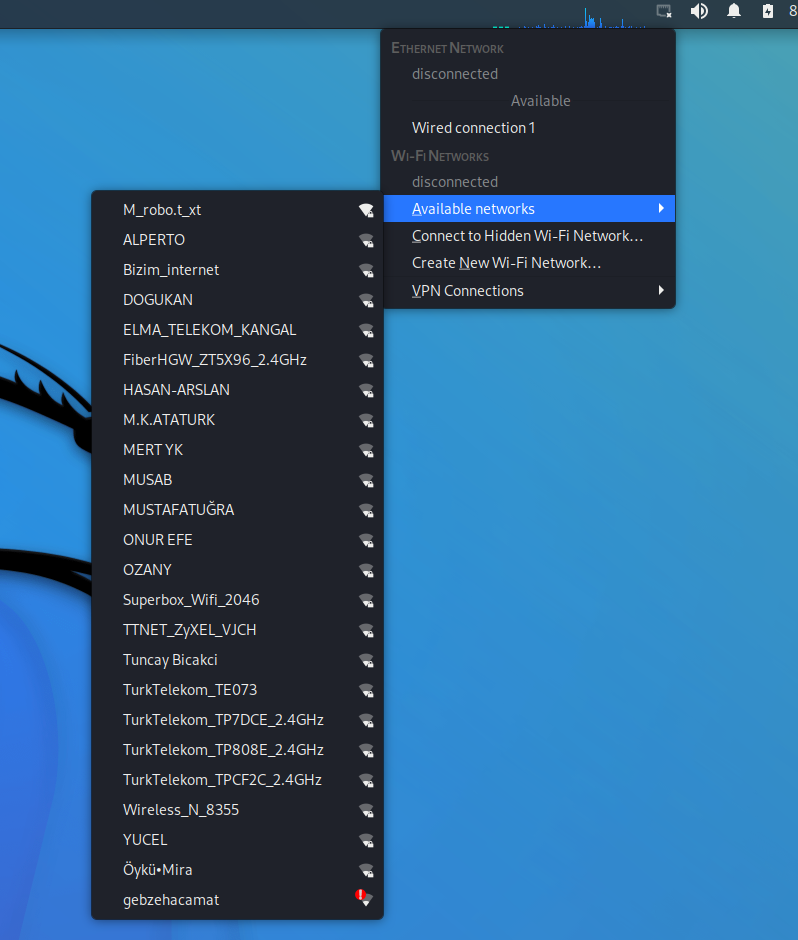Connect to HASAN-ARSLAN network
The width and height of the screenshot is (798, 940).
click(237, 390)
